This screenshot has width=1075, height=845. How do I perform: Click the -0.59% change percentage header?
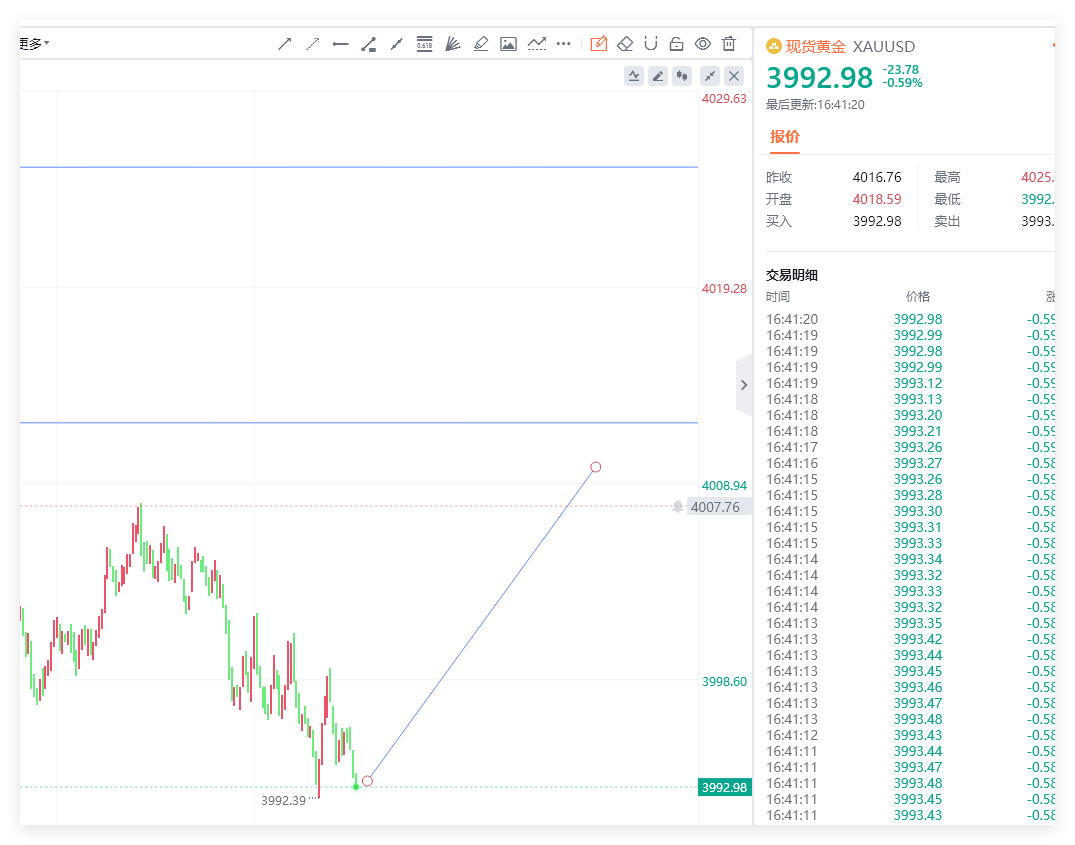pos(902,83)
